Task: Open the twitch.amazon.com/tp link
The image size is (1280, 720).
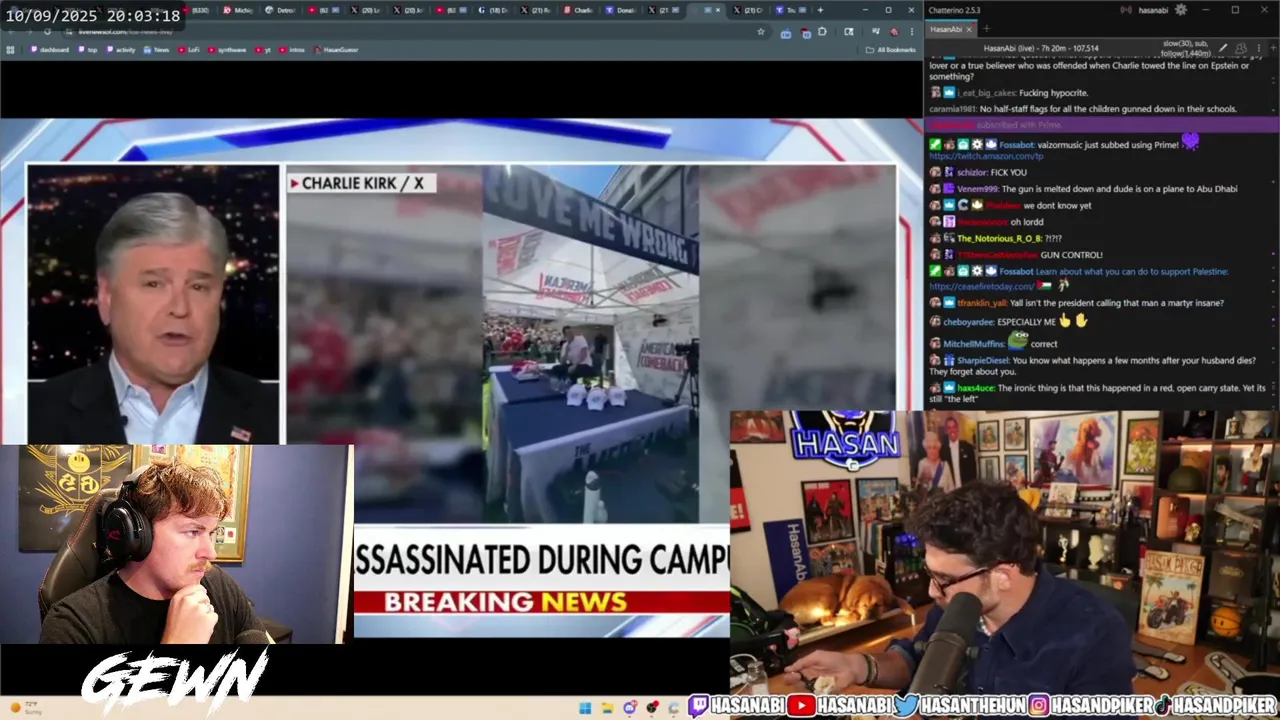Action: click(x=986, y=156)
